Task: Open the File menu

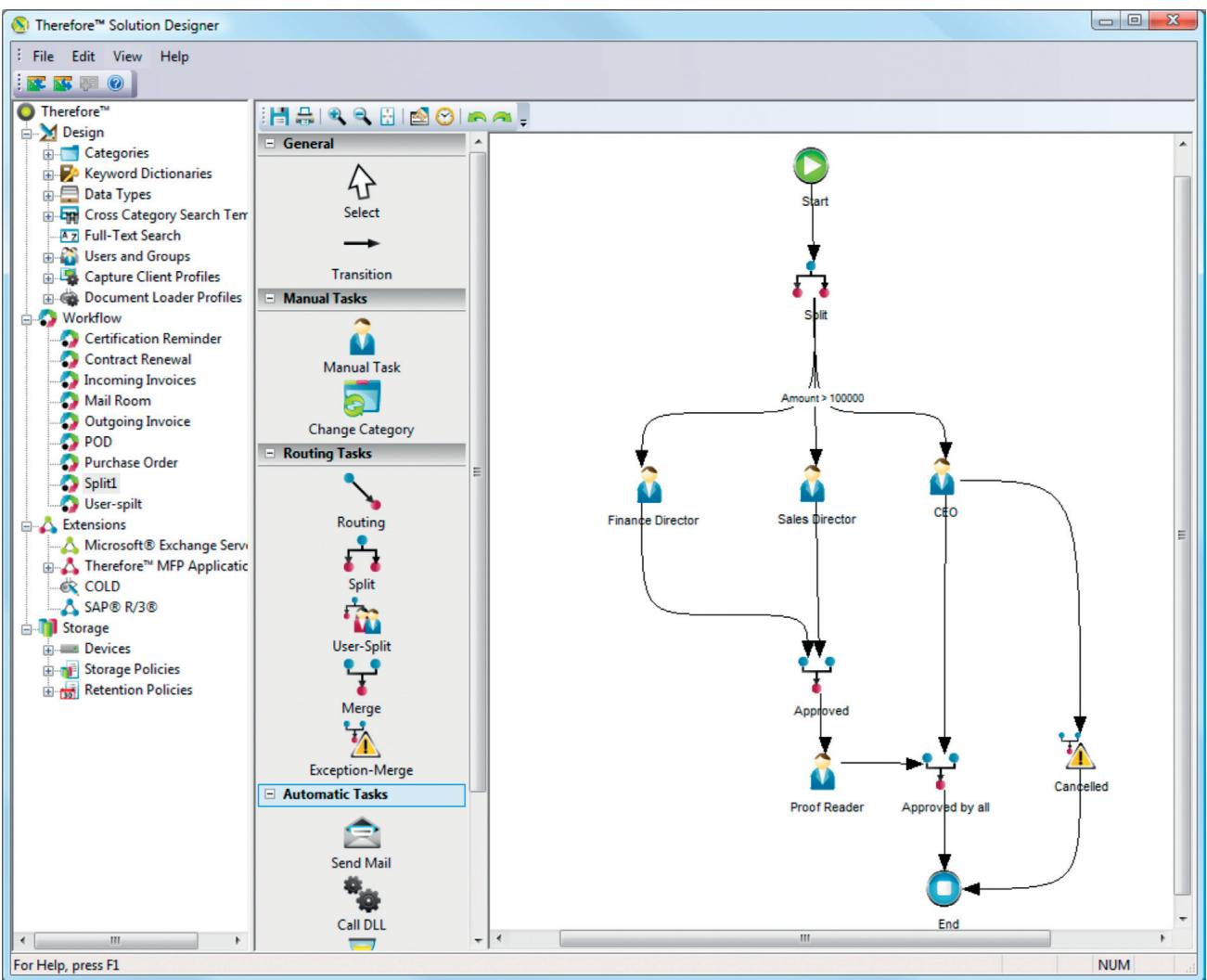Action: point(44,57)
